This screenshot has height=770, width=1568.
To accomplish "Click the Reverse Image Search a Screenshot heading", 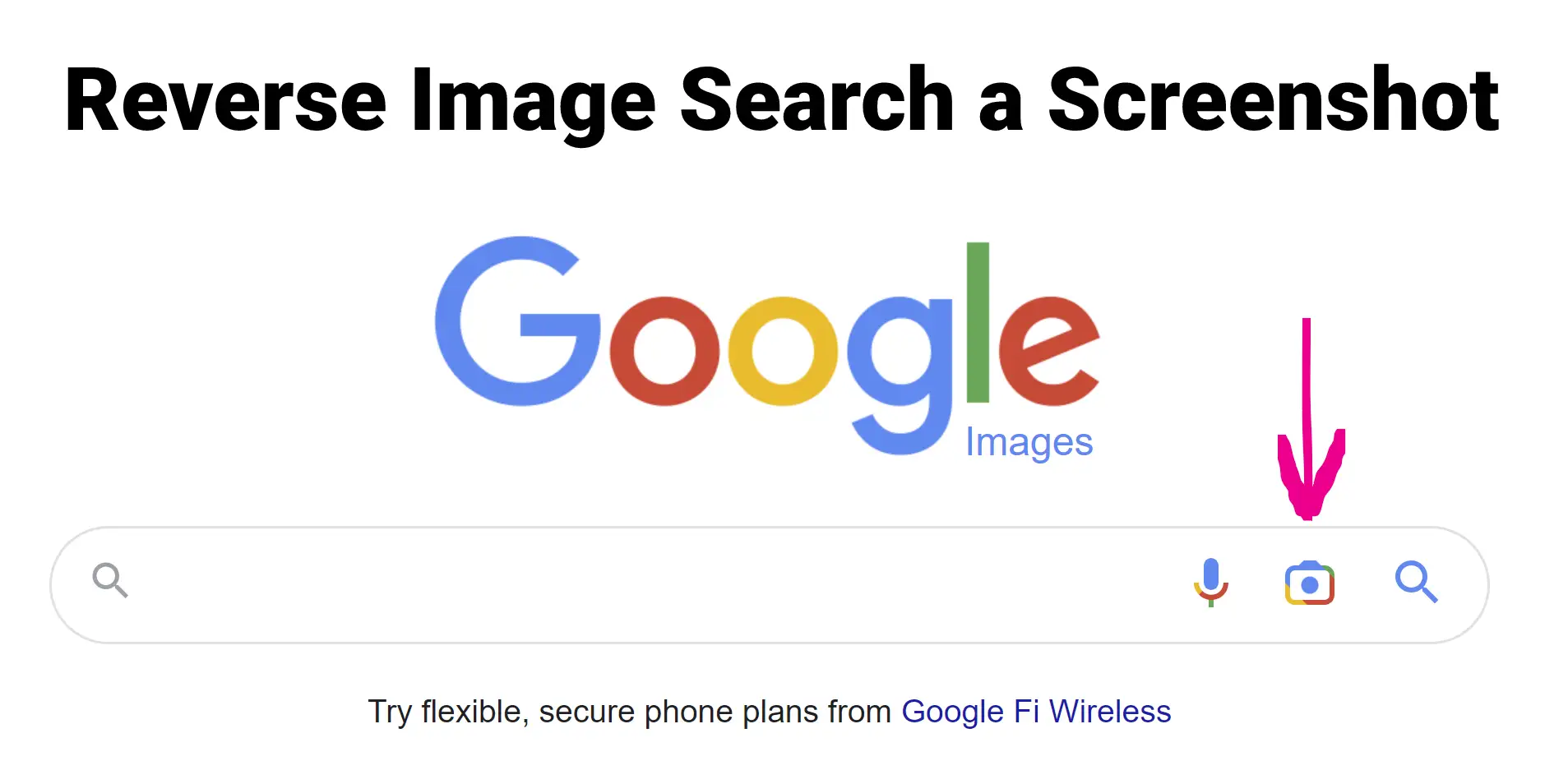I will point(782,101).
